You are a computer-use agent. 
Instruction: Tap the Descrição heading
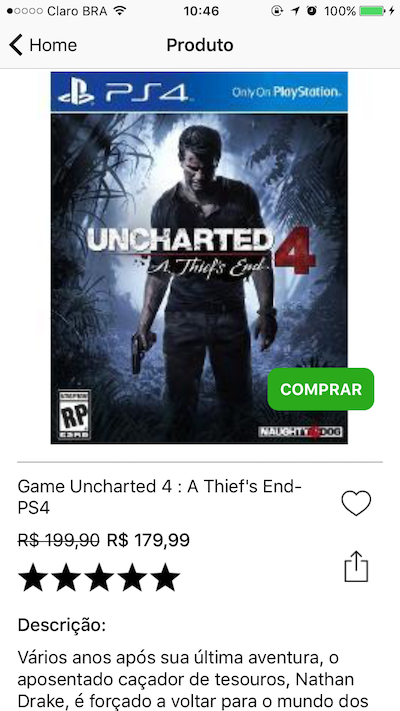pyautogui.click(x=62, y=626)
